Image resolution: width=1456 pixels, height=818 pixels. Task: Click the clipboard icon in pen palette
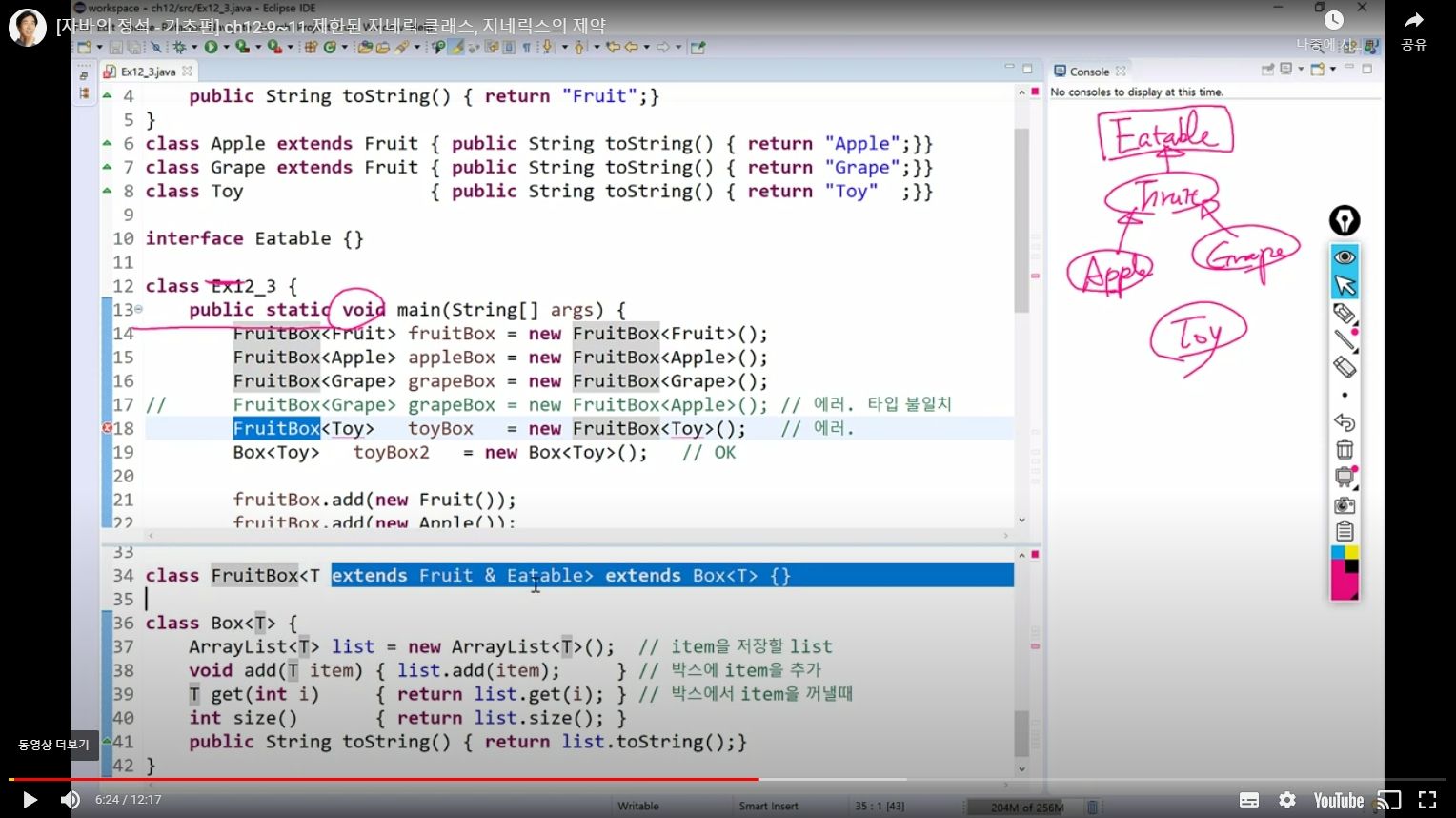1345,531
